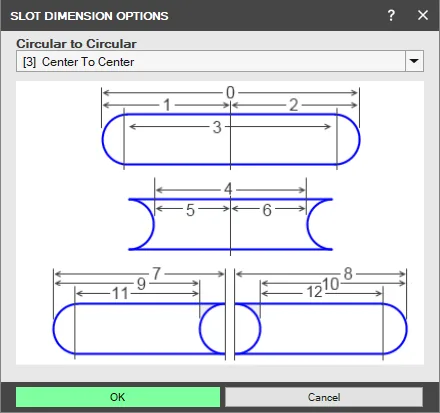Click dimension label 5 in the diagram
Image resolution: width=440 pixels, height=413 pixels.
click(190, 210)
